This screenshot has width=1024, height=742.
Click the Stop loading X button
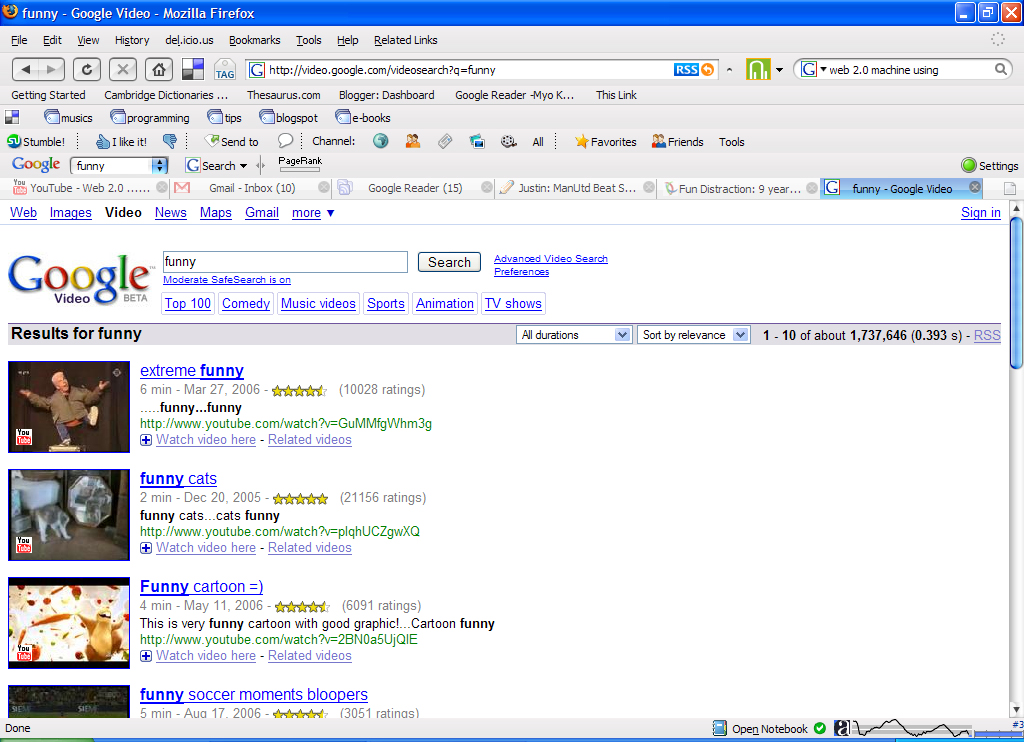click(x=122, y=69)
